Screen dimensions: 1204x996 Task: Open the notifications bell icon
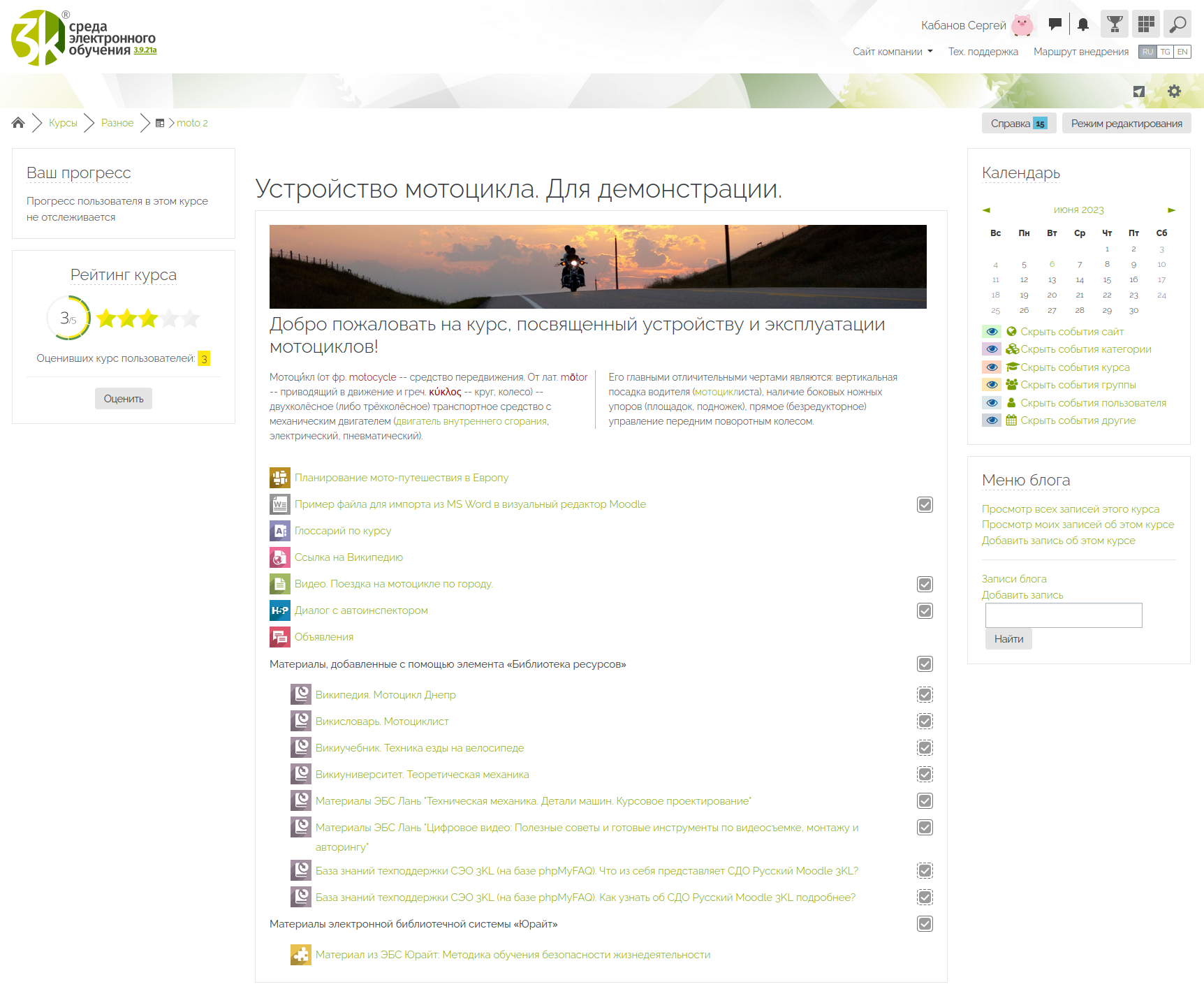pos(1082,24)
